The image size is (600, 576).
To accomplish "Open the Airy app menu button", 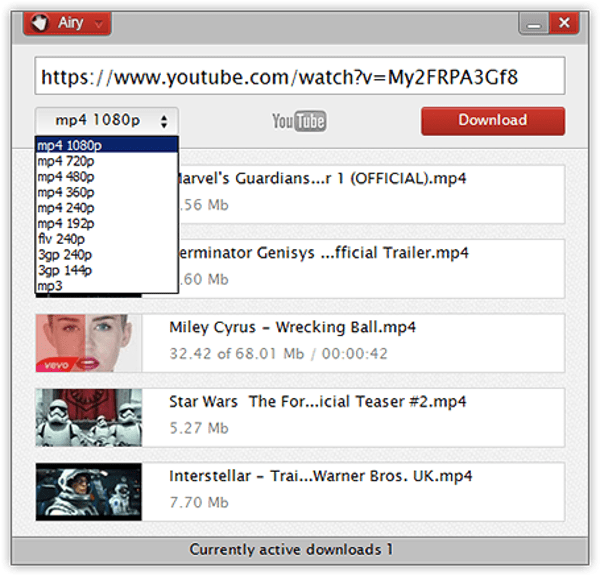I will [x=66, y=24].
